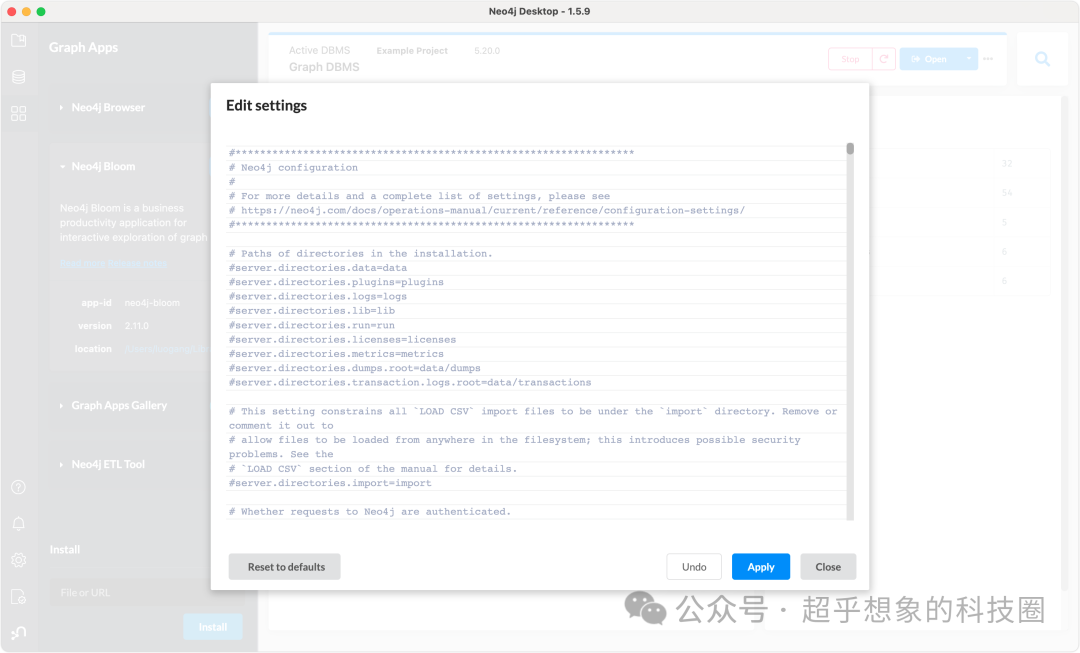Click the Bloom version 2.11.0 value
The image size is (1080, 653).
click(136, 326)
